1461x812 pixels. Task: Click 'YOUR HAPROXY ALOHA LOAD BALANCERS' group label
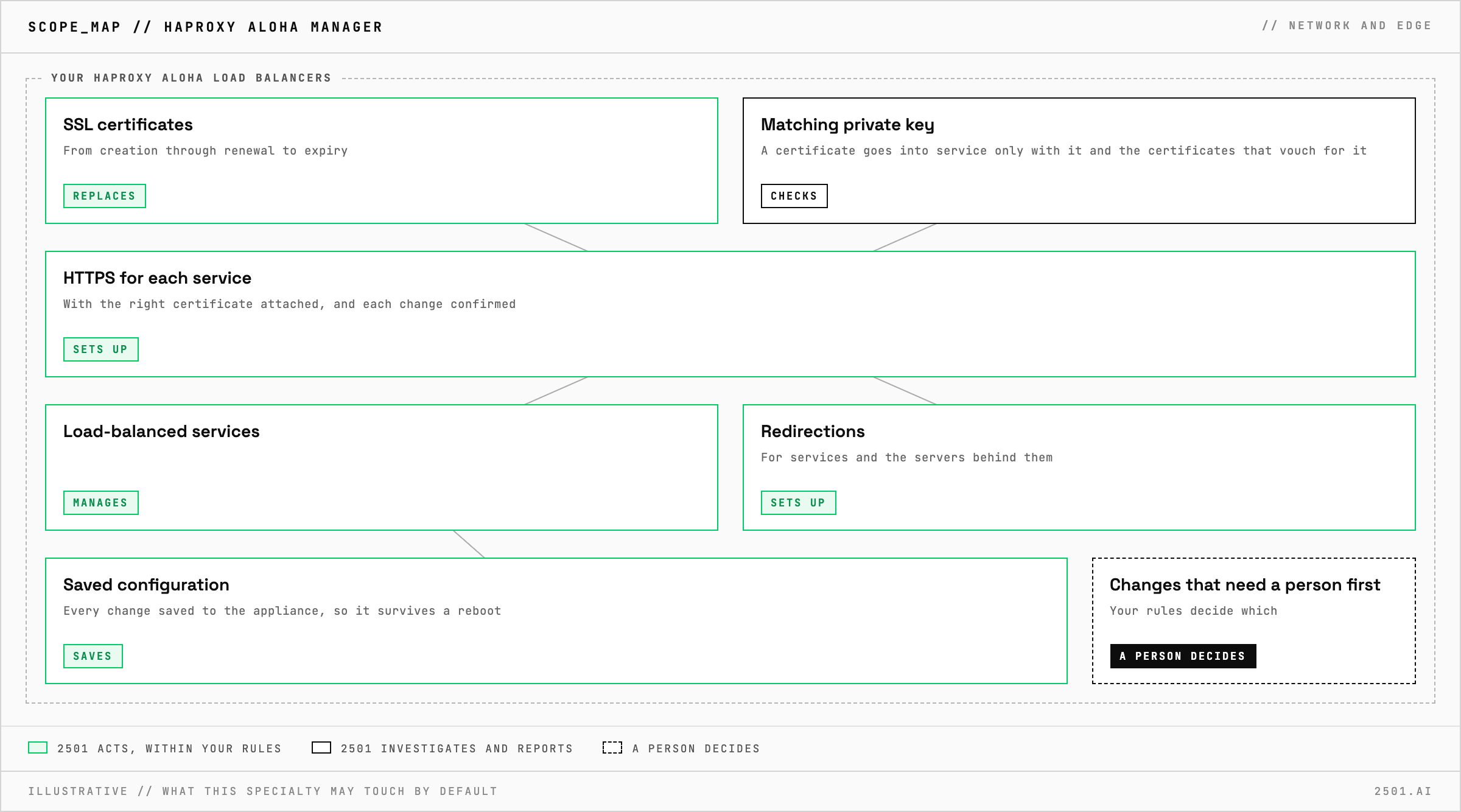(x=191, y=78)
